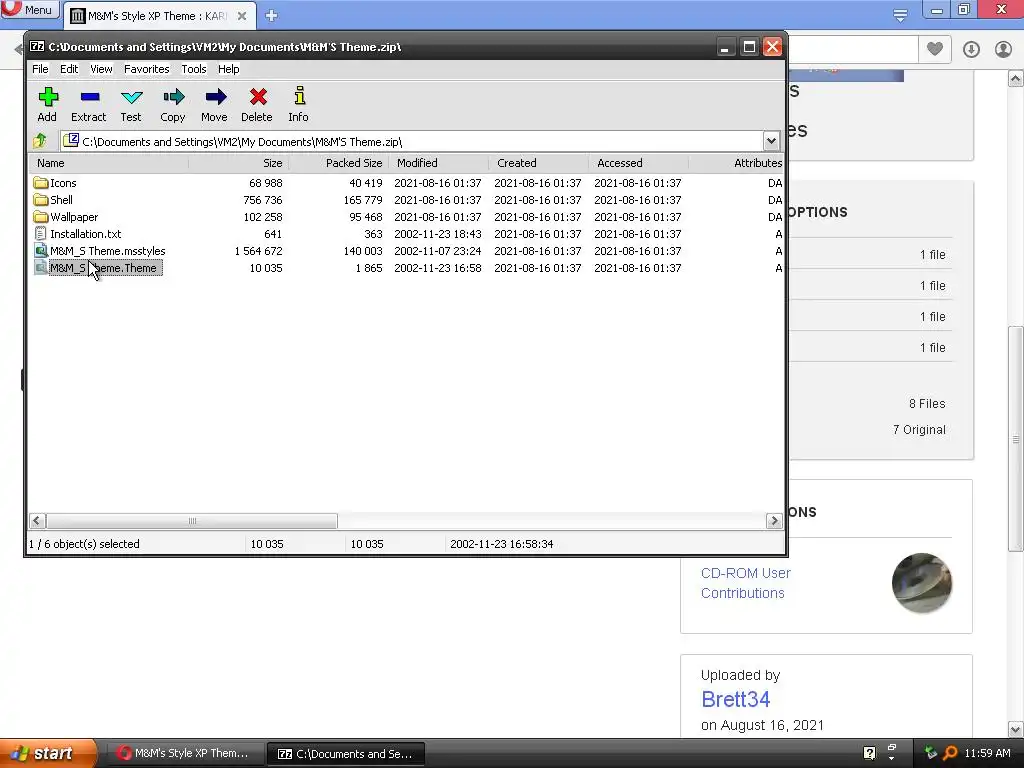The width and height of the screenshot is (1024, 768).
Task: Open the Edit menu
Action: pos(69,69)
